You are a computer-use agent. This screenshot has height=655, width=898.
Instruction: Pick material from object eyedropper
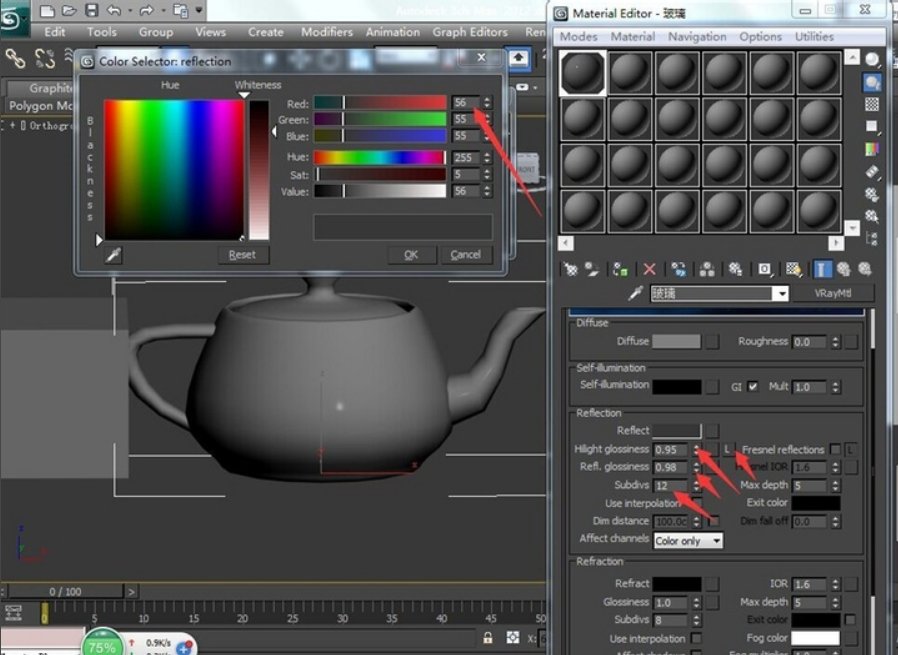(633, 294)
